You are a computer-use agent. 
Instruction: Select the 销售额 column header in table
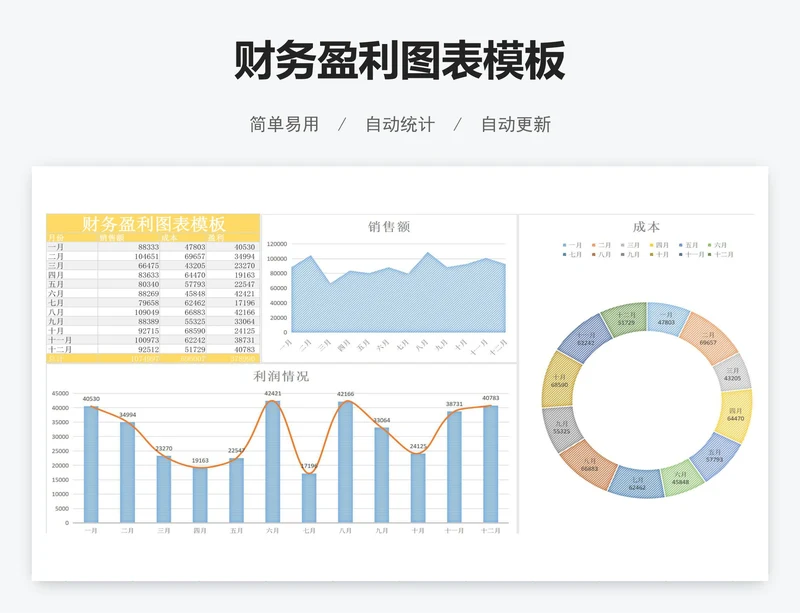(112, 237)
